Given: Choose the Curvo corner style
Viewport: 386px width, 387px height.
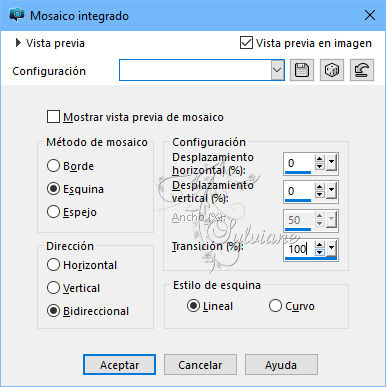Looking at the screenshot, I should 275,306.
